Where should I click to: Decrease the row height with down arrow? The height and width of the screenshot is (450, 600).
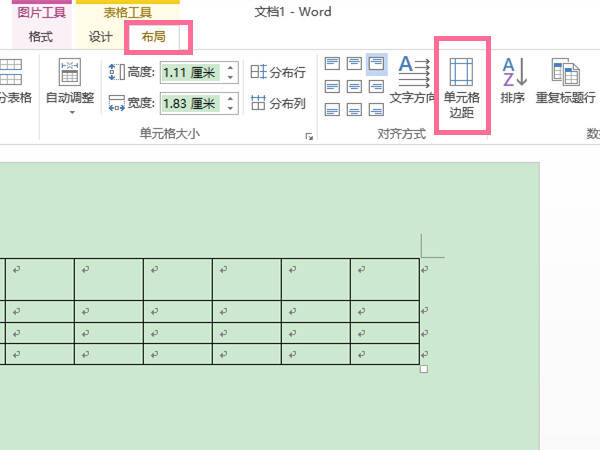point(230,77)
